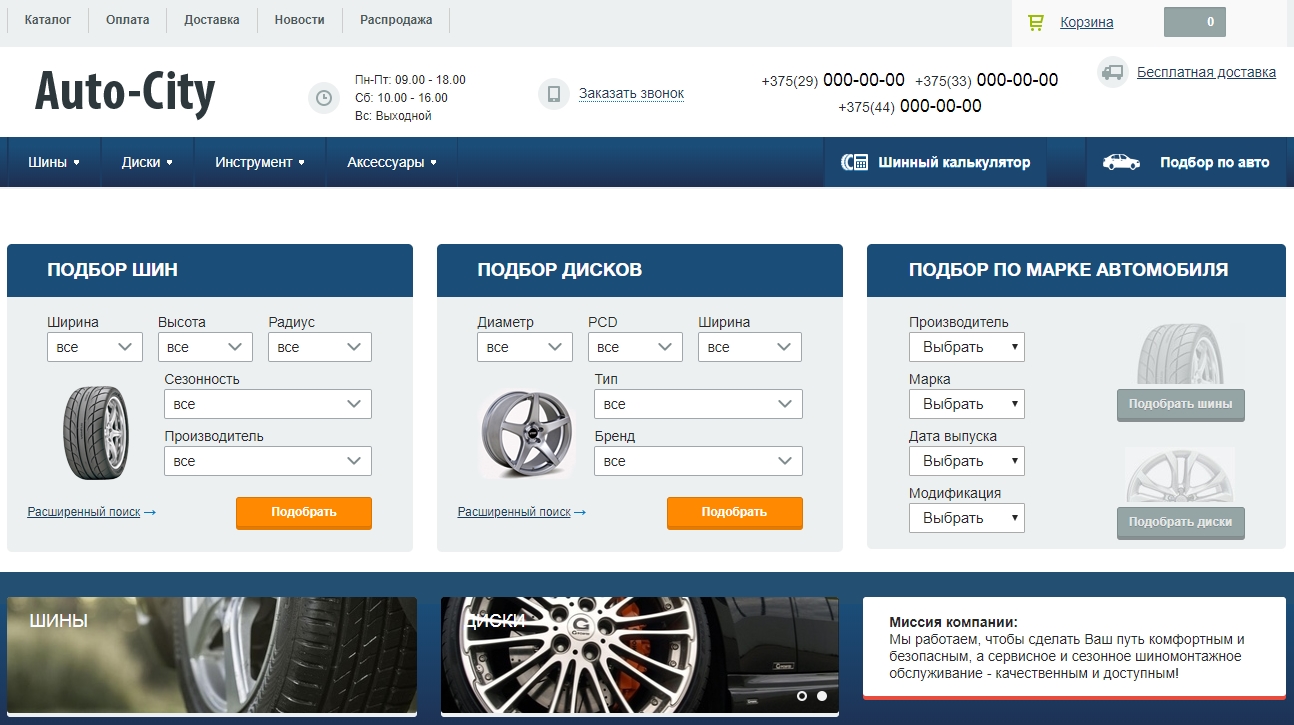Click the ПОДБОР ДИСКОВ panel header
The width and height of the screenshot is (1294, 725).
[640, 270]
